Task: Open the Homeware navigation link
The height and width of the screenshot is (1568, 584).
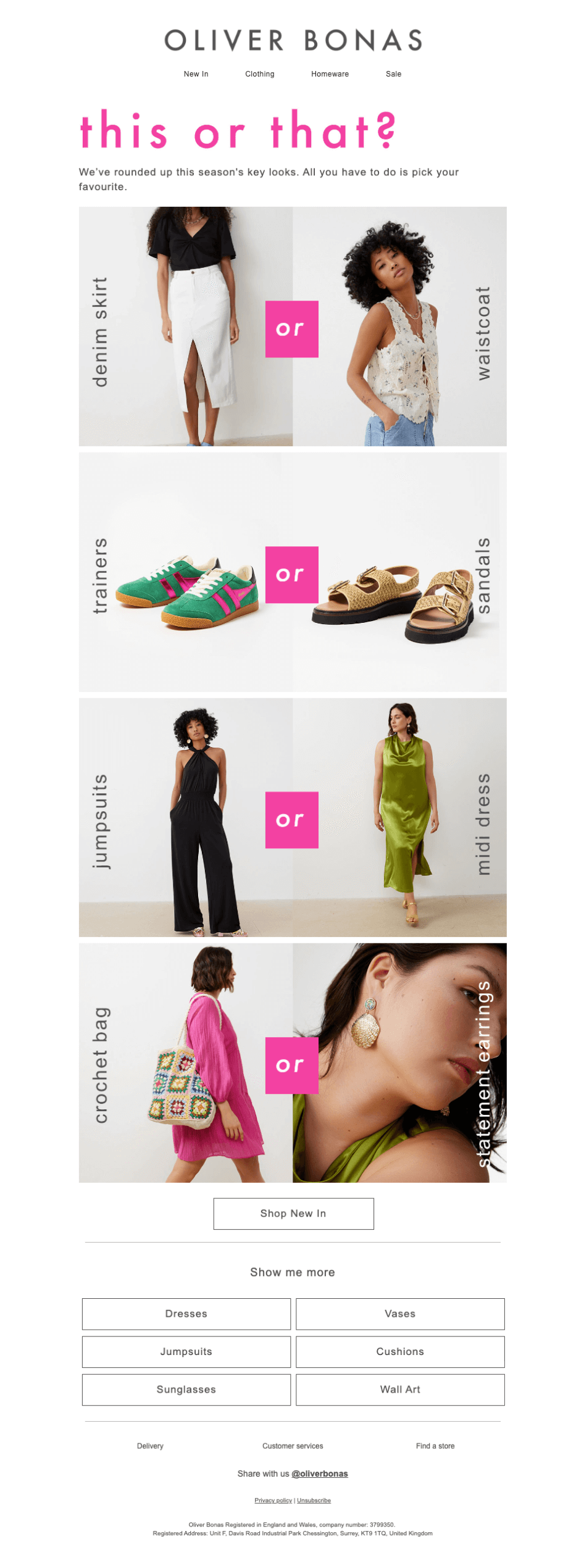Action: (x=330, y=74)
